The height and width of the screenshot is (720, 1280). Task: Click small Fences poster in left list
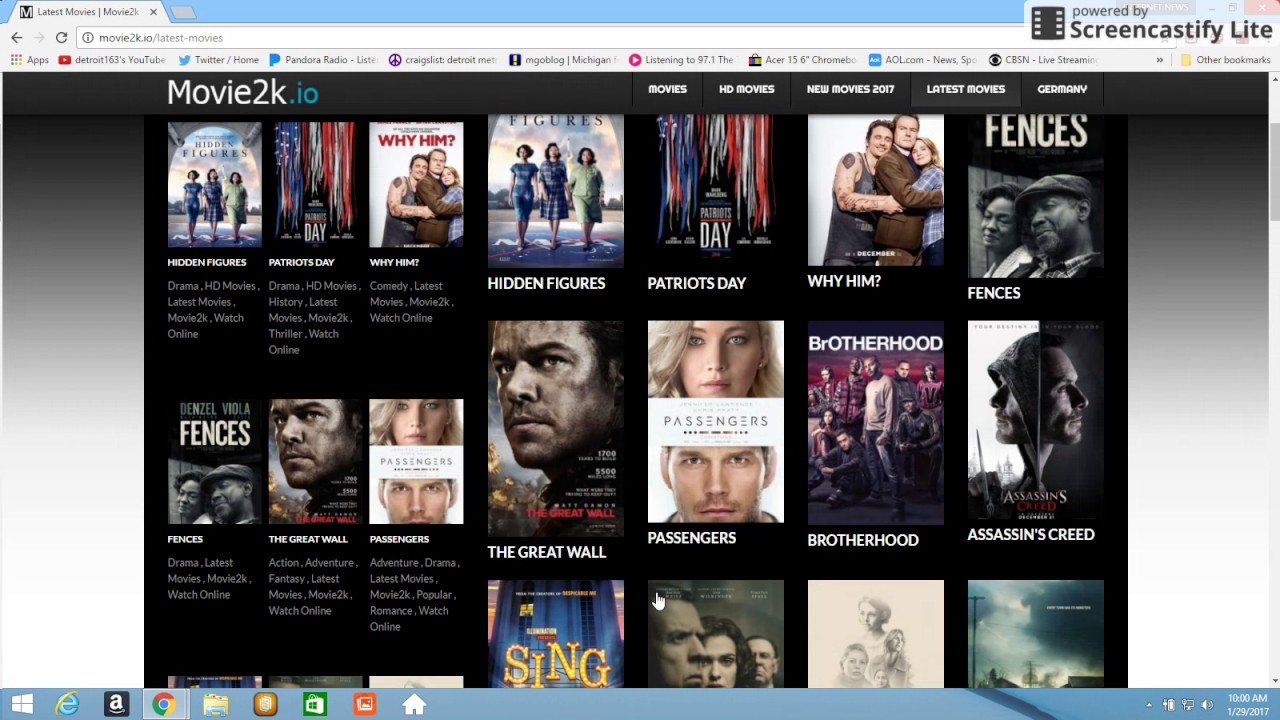[214, 461]
